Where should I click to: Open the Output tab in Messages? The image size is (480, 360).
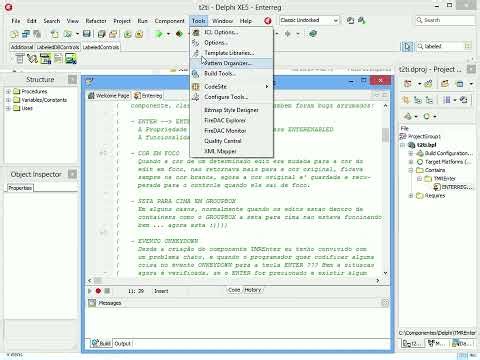click(x=123, y=343)
